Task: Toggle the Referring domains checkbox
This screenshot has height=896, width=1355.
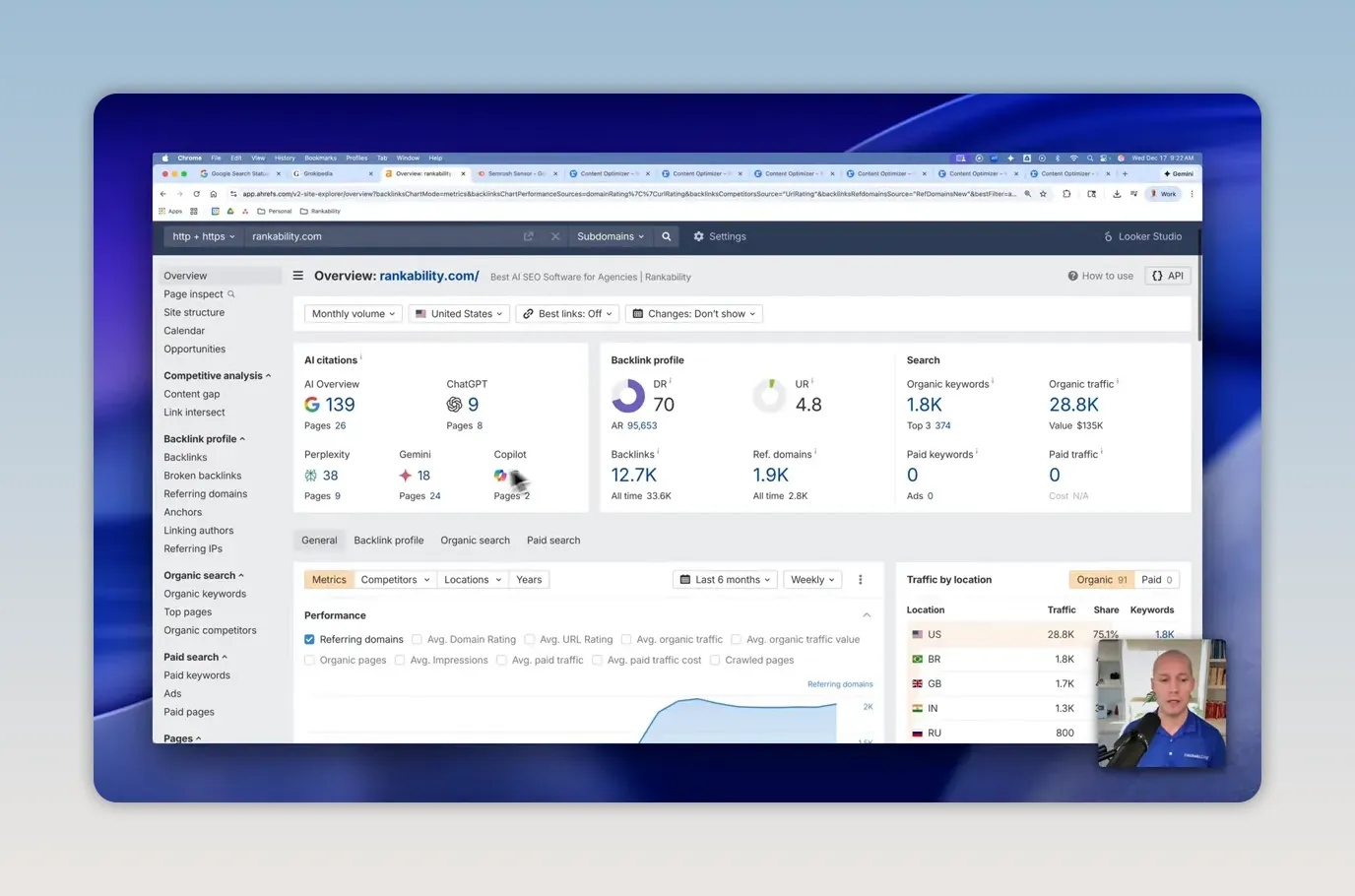Action: point(309,640)
